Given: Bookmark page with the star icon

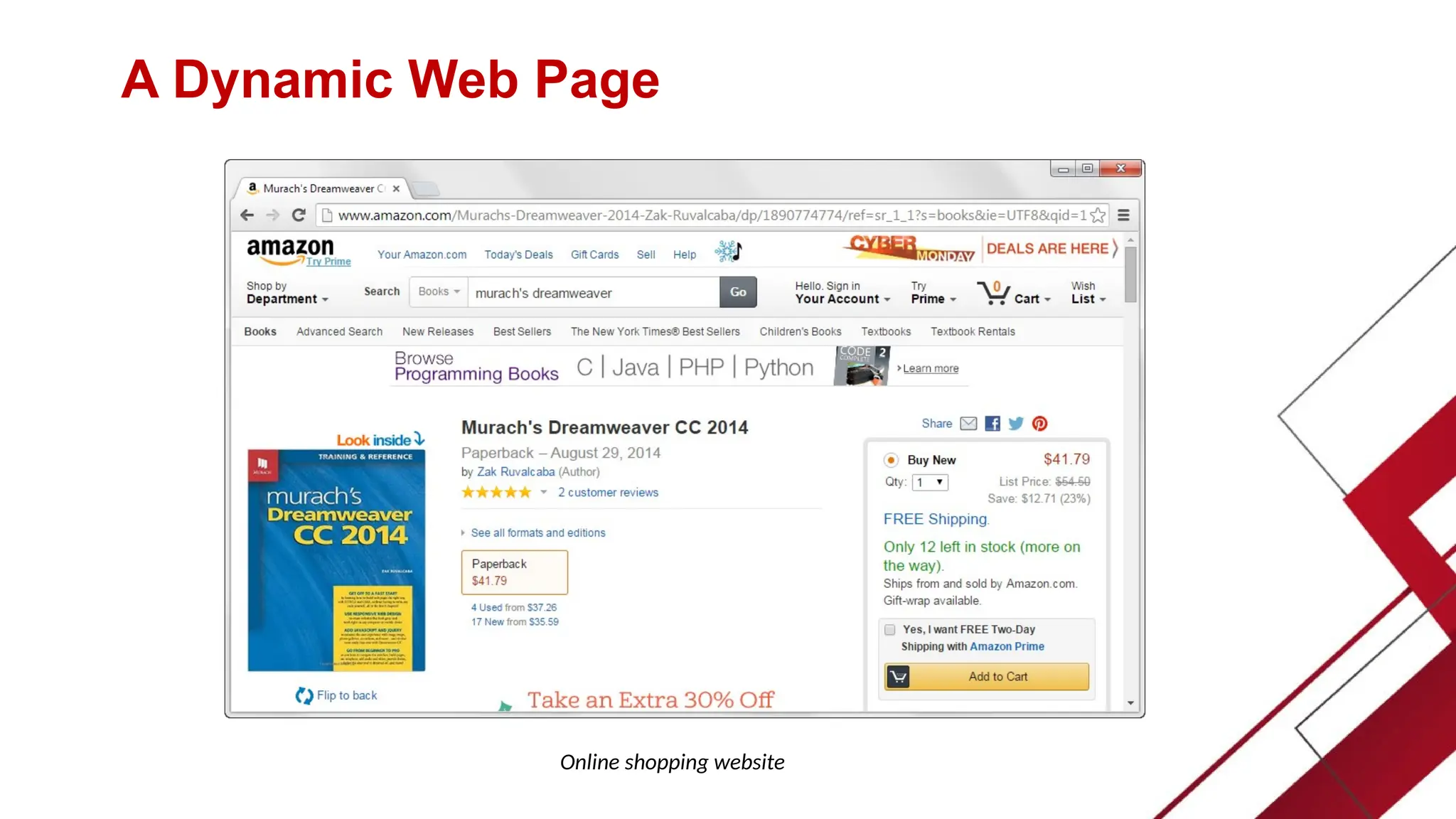Looking at the screenshot, I should [1098, 215].
